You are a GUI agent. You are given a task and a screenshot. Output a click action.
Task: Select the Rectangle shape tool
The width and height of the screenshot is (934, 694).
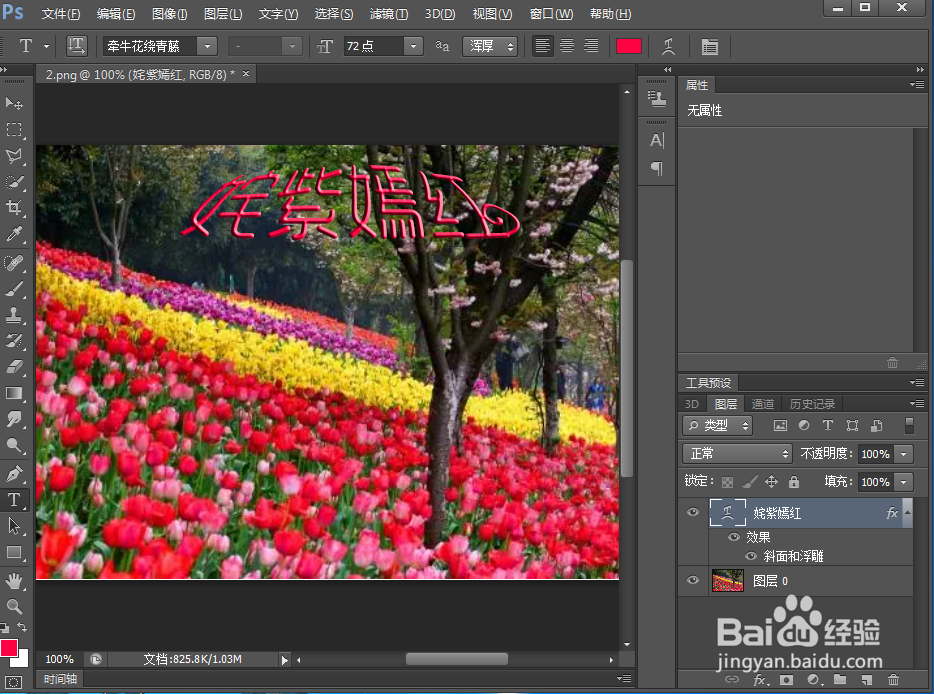tap(14, 552)
